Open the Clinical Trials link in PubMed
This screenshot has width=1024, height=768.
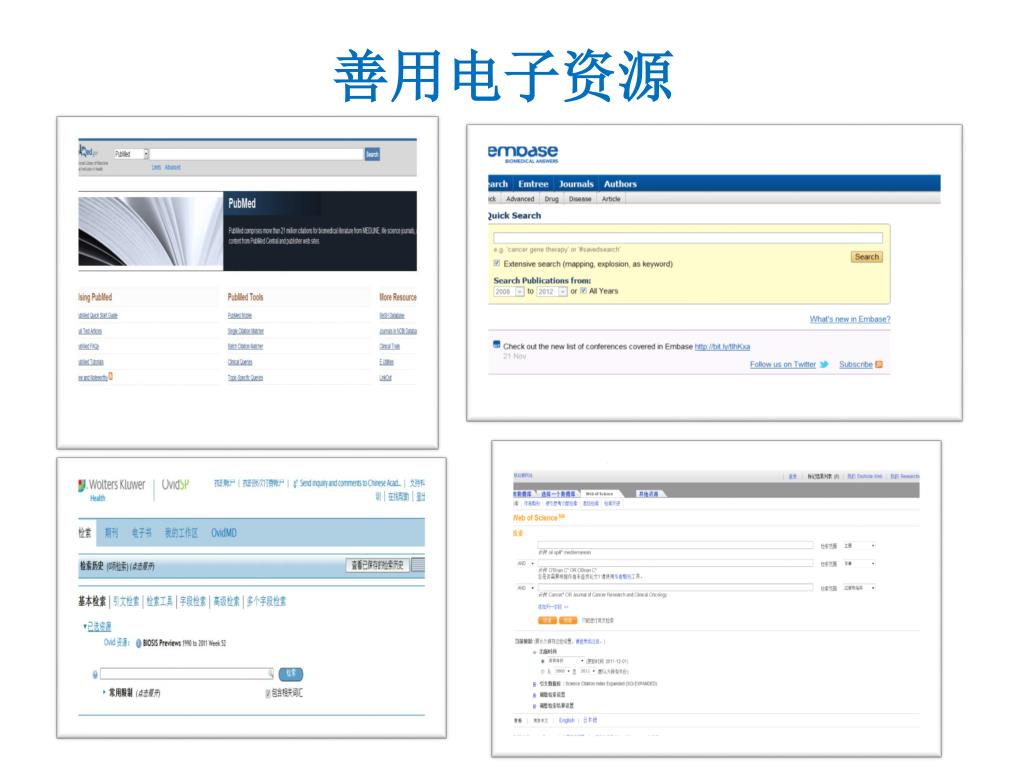click(390, 346)
